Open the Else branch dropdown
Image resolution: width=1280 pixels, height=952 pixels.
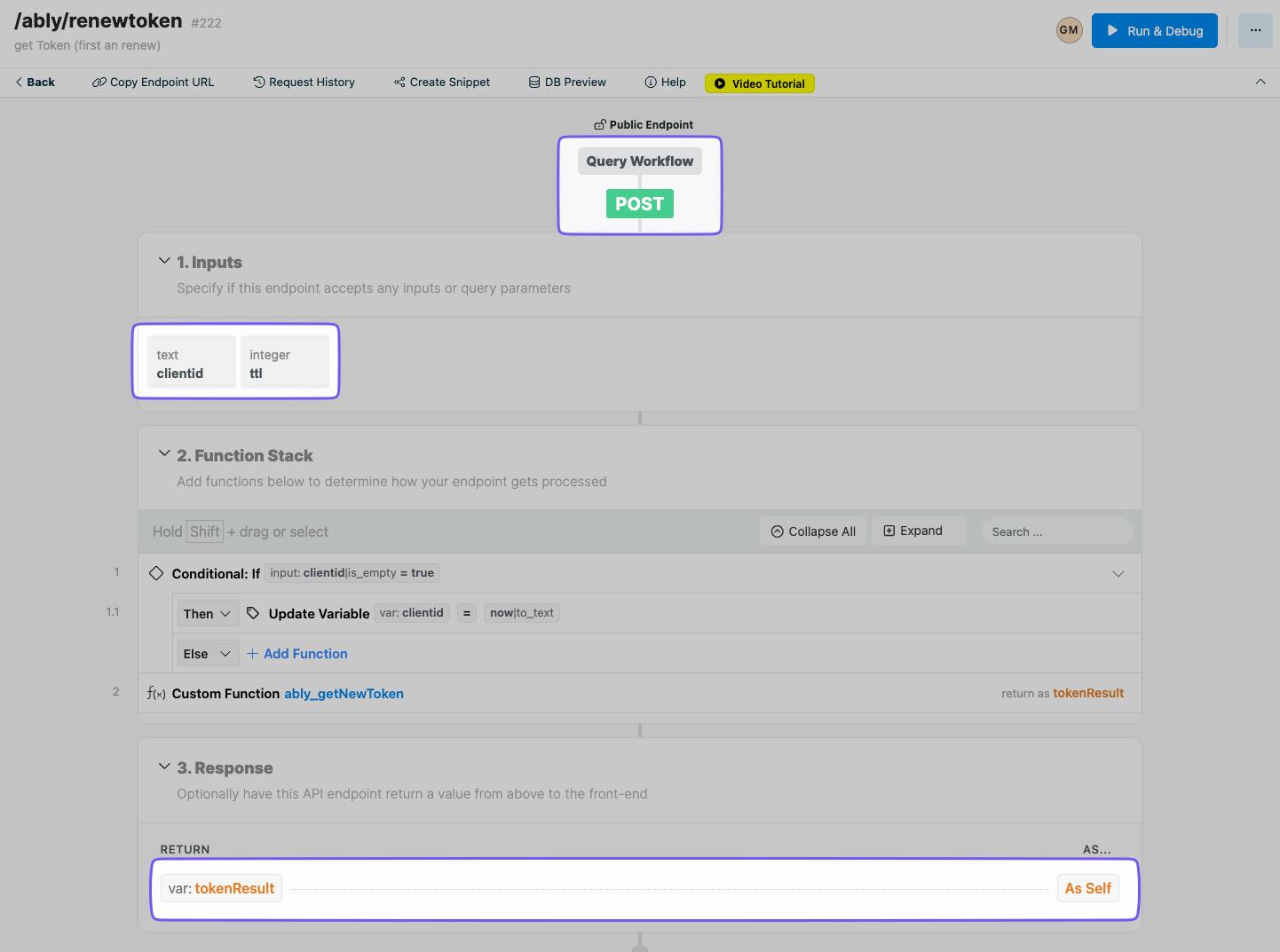pyautogui.click(x=208, y=654)
